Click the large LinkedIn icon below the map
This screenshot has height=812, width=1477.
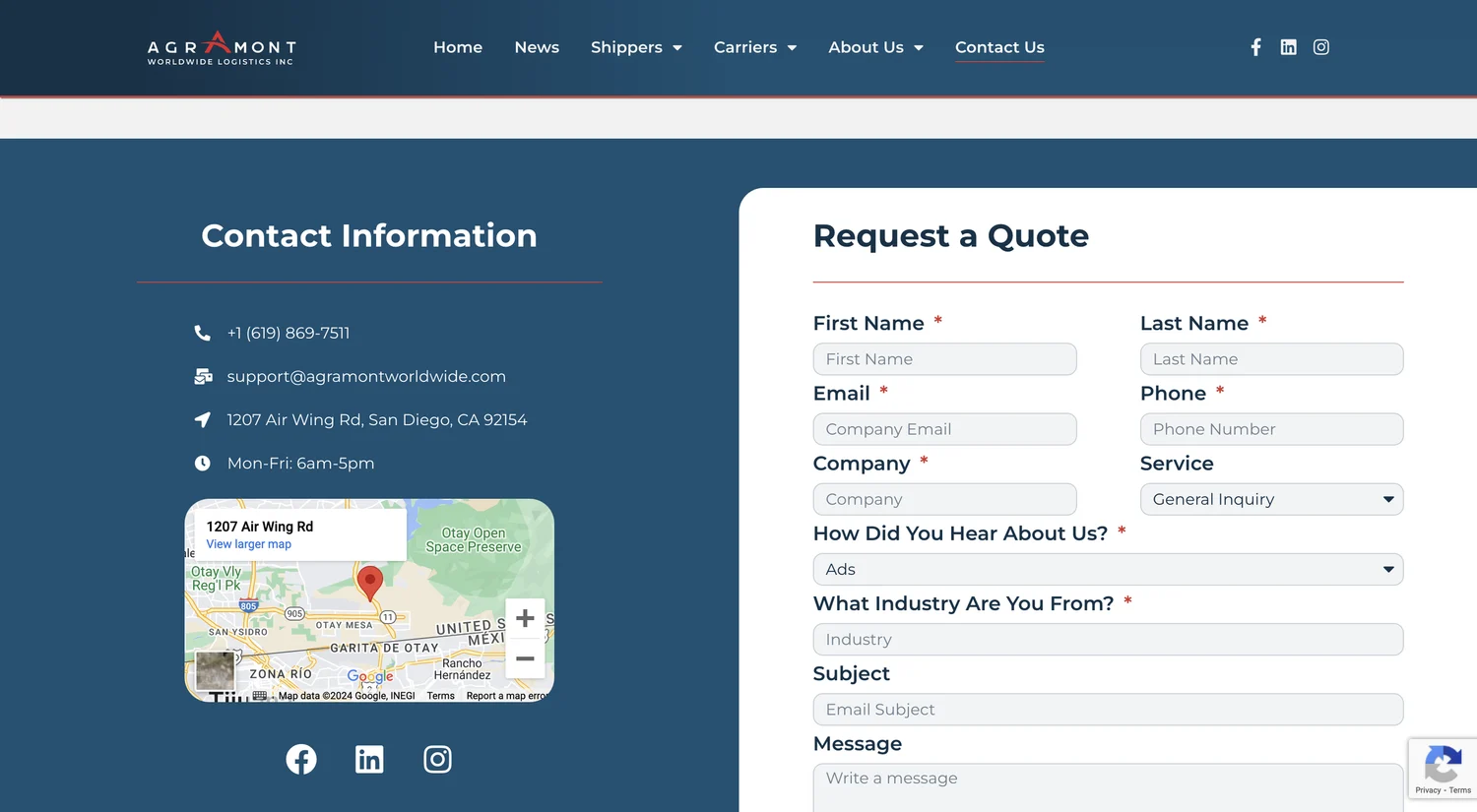pos(369,759)
